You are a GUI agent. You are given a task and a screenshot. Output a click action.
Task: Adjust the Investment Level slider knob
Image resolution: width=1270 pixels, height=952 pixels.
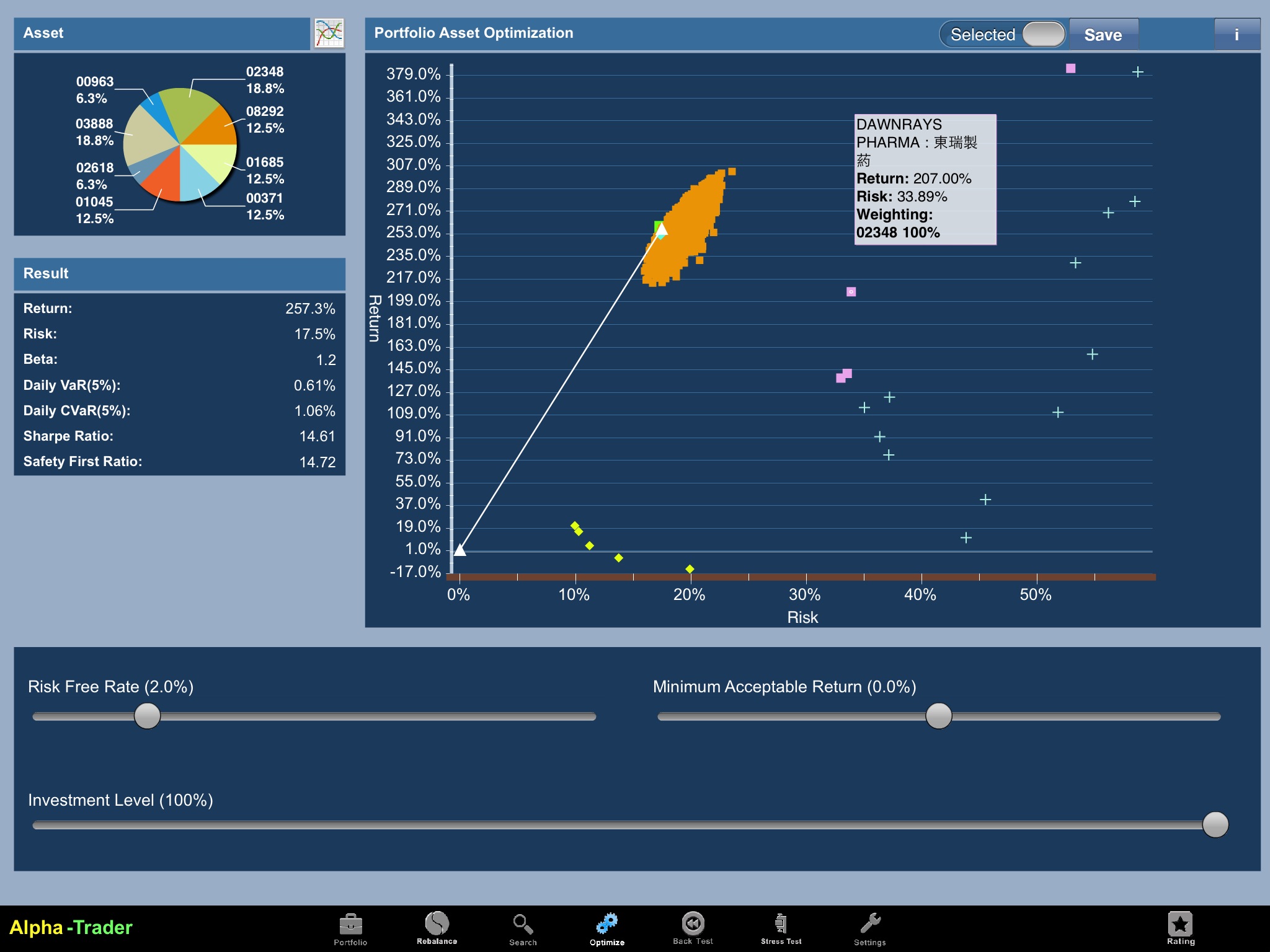coord(1215,824)
